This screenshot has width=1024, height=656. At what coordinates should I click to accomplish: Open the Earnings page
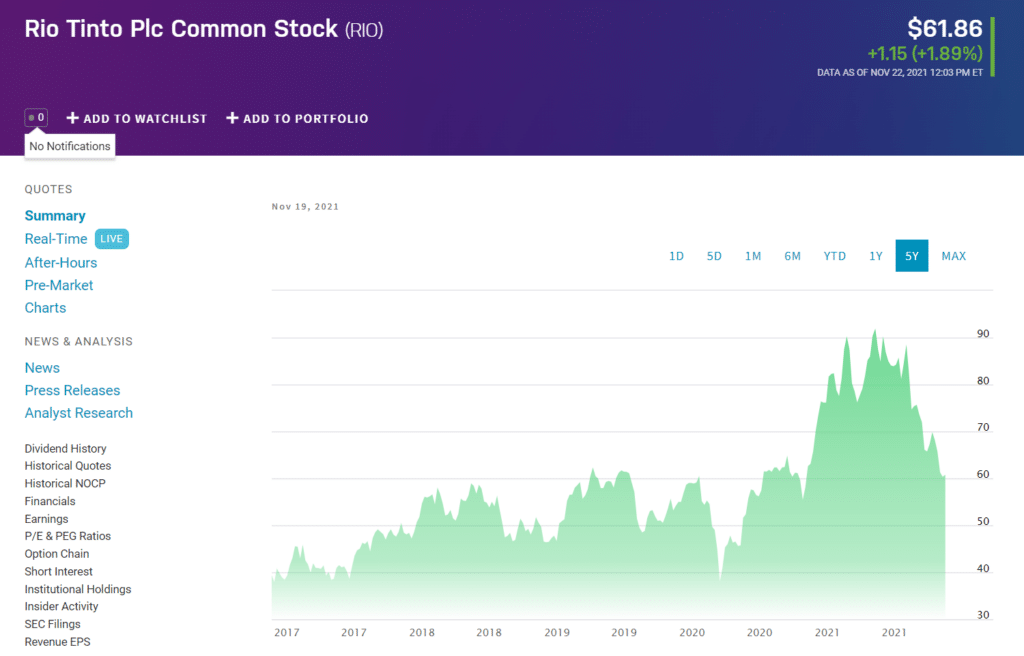click(46, 519)
